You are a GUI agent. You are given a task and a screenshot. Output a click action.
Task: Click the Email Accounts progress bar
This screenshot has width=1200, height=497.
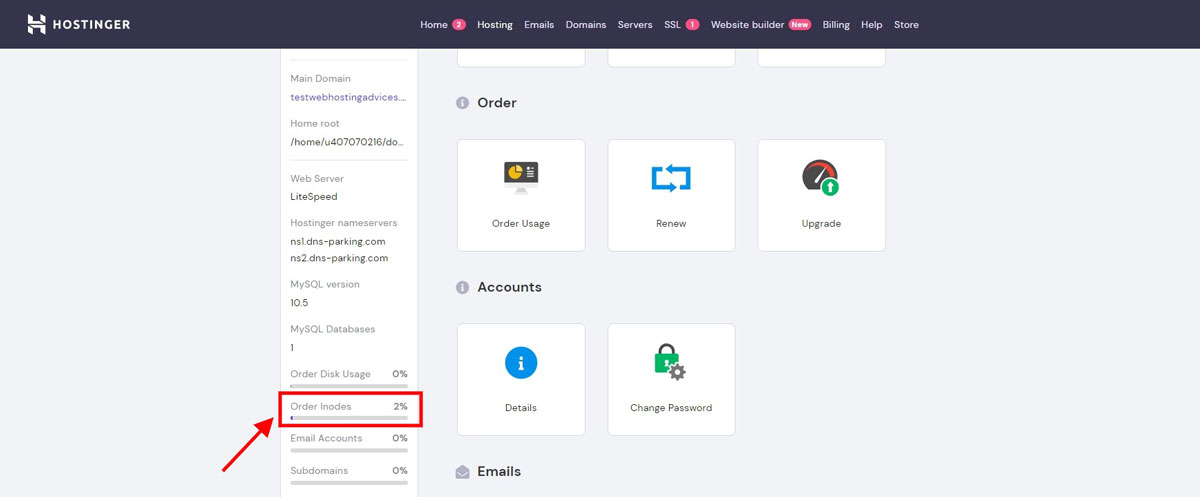[349, 450]
